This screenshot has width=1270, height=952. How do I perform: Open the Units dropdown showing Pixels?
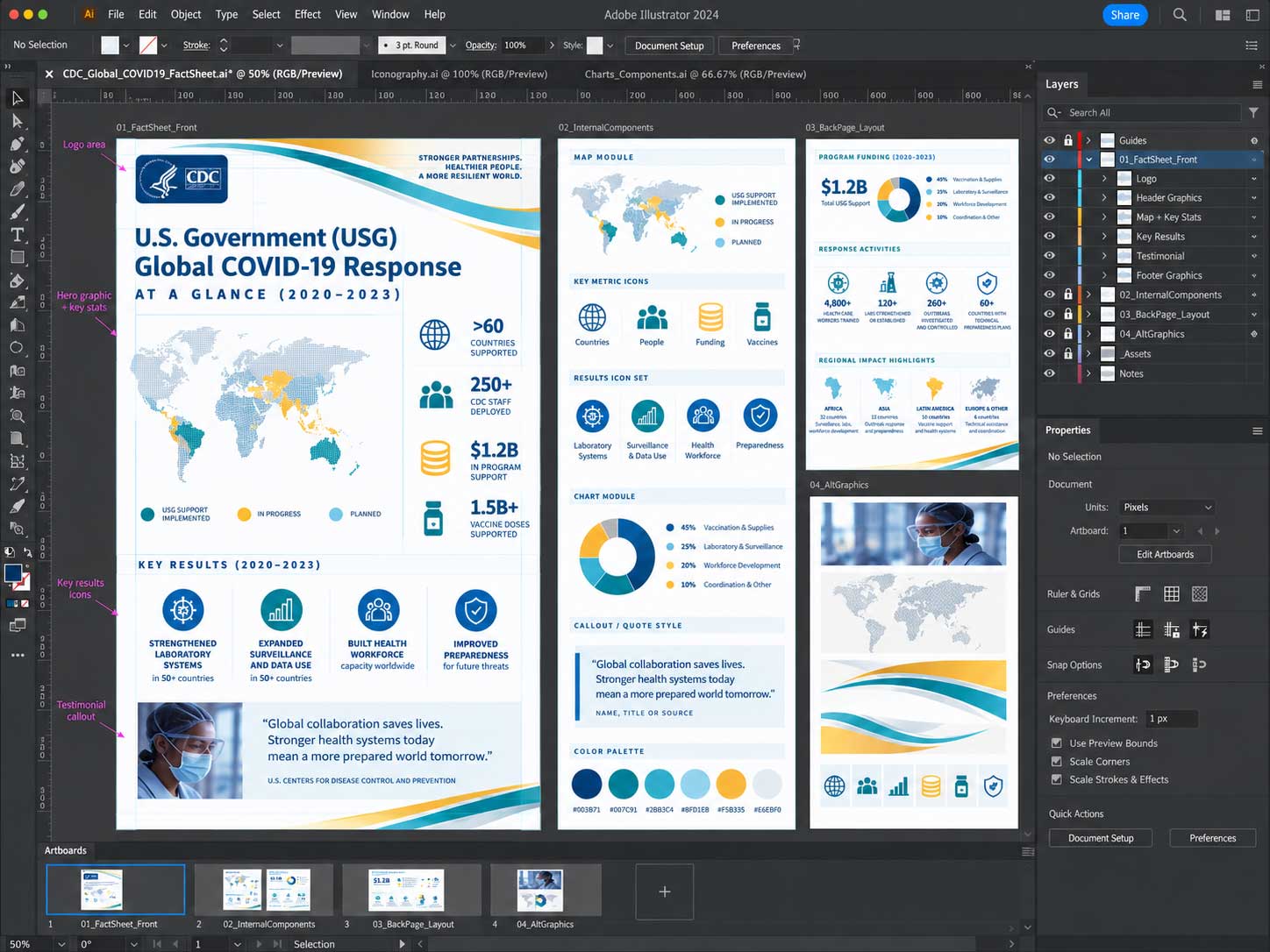(x=1167, y=507)
